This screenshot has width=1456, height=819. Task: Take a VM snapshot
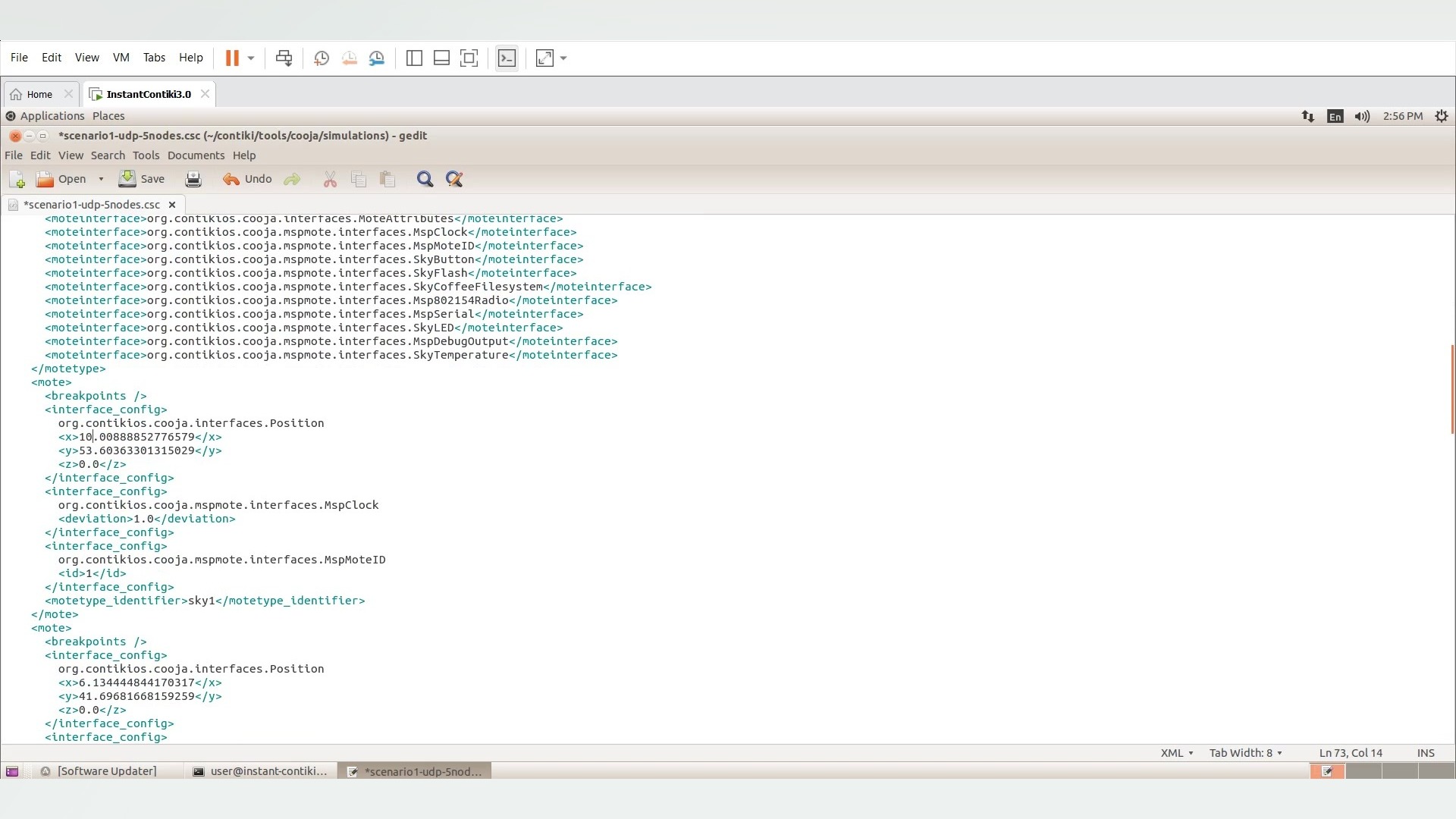322,58
